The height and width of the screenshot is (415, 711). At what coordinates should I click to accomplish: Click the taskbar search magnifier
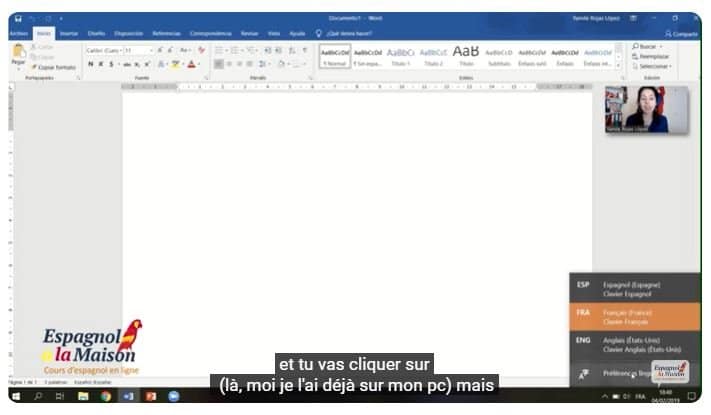38,396
